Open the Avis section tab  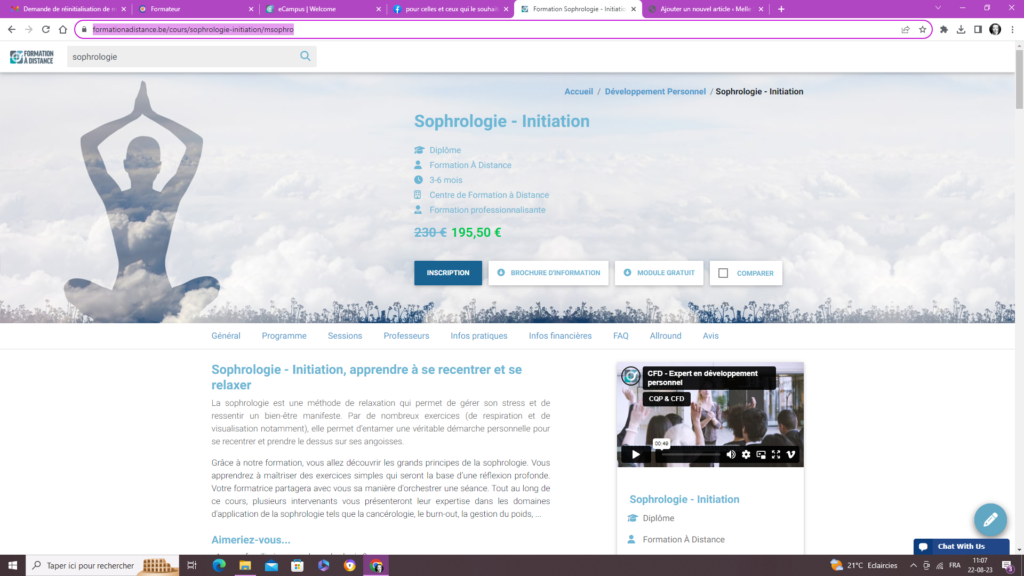point(711,336)
